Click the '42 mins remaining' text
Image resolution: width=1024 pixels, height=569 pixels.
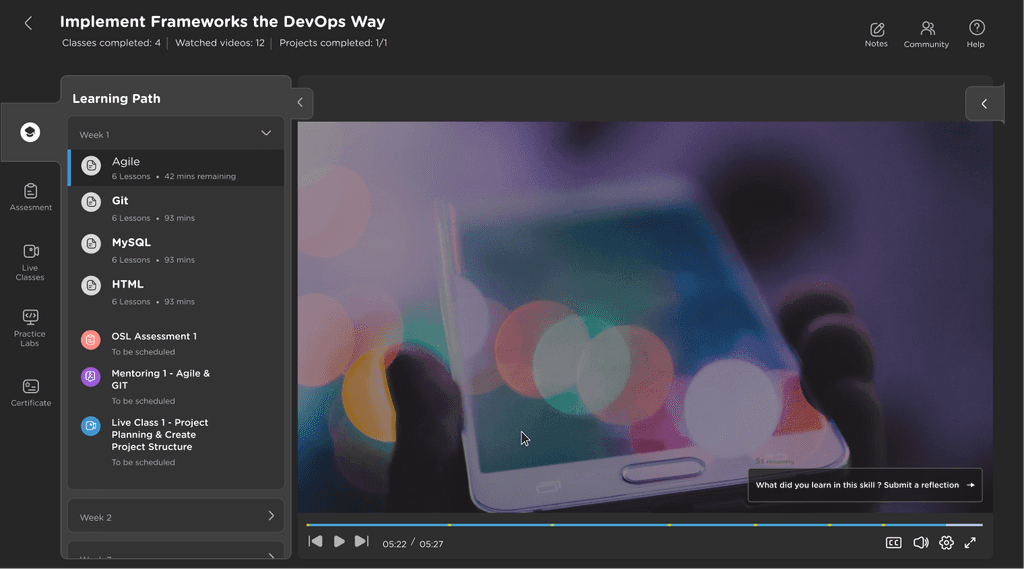pos(200,176)
